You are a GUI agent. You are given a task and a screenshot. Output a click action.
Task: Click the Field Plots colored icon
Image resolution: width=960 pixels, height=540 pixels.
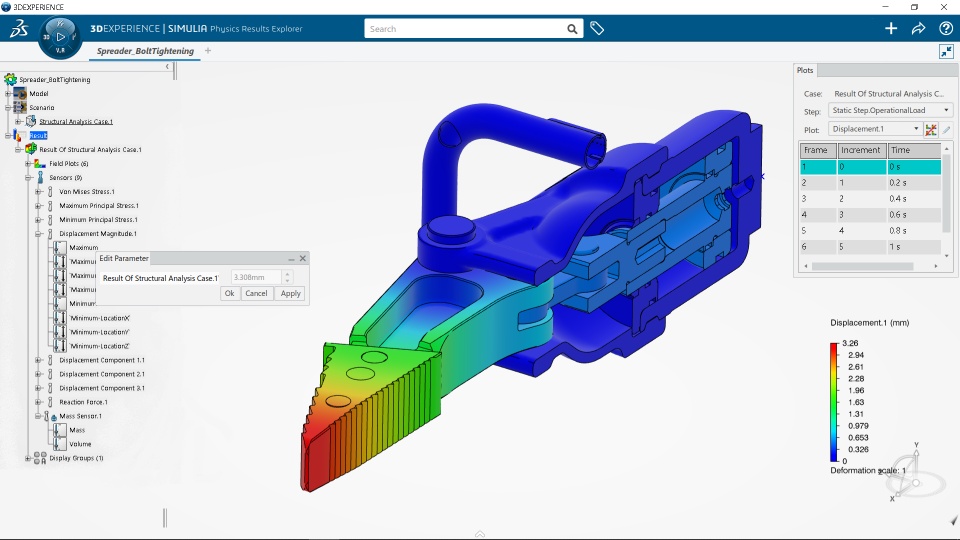(40, 163)
